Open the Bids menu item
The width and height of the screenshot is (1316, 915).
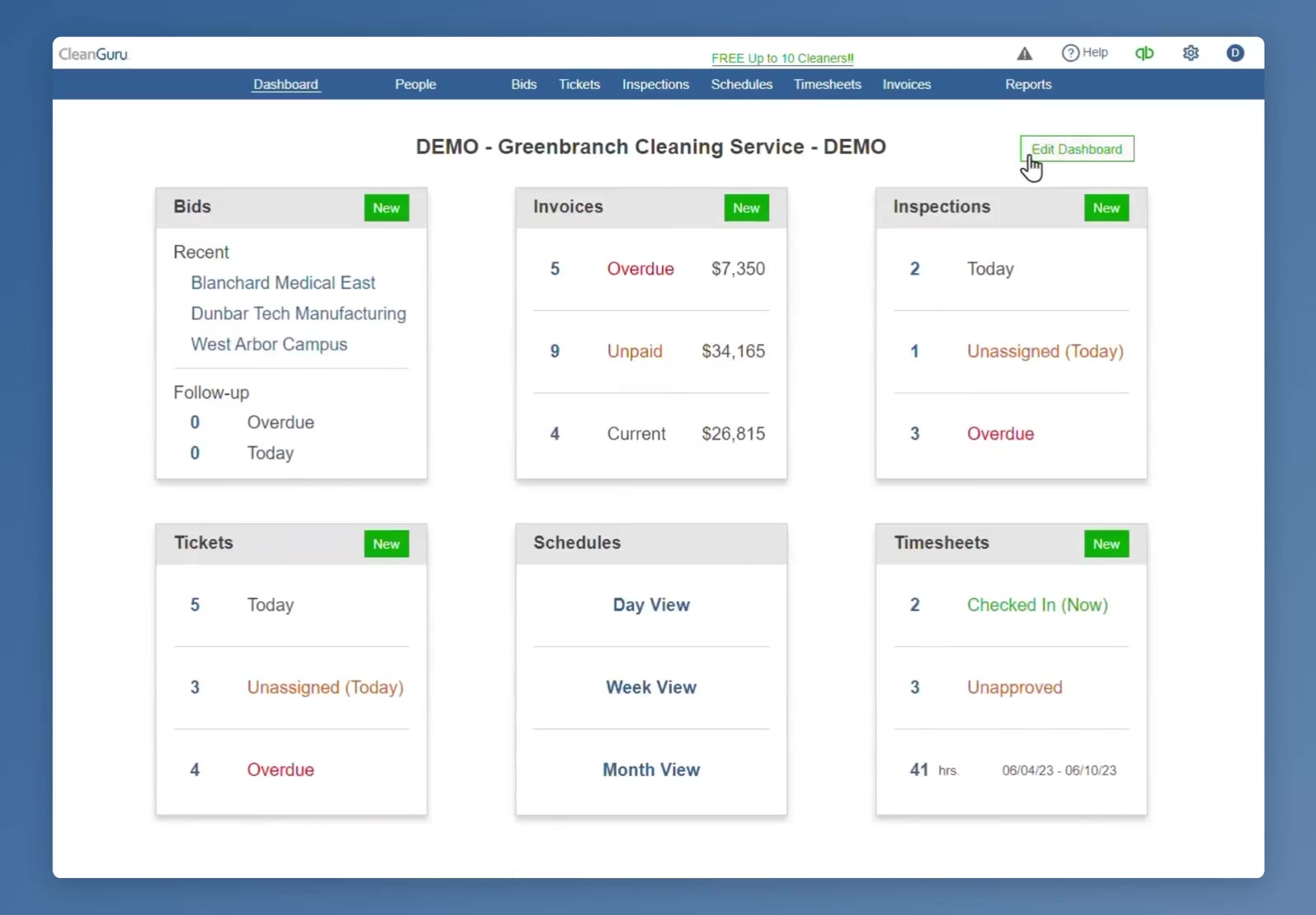coord(524,84)
